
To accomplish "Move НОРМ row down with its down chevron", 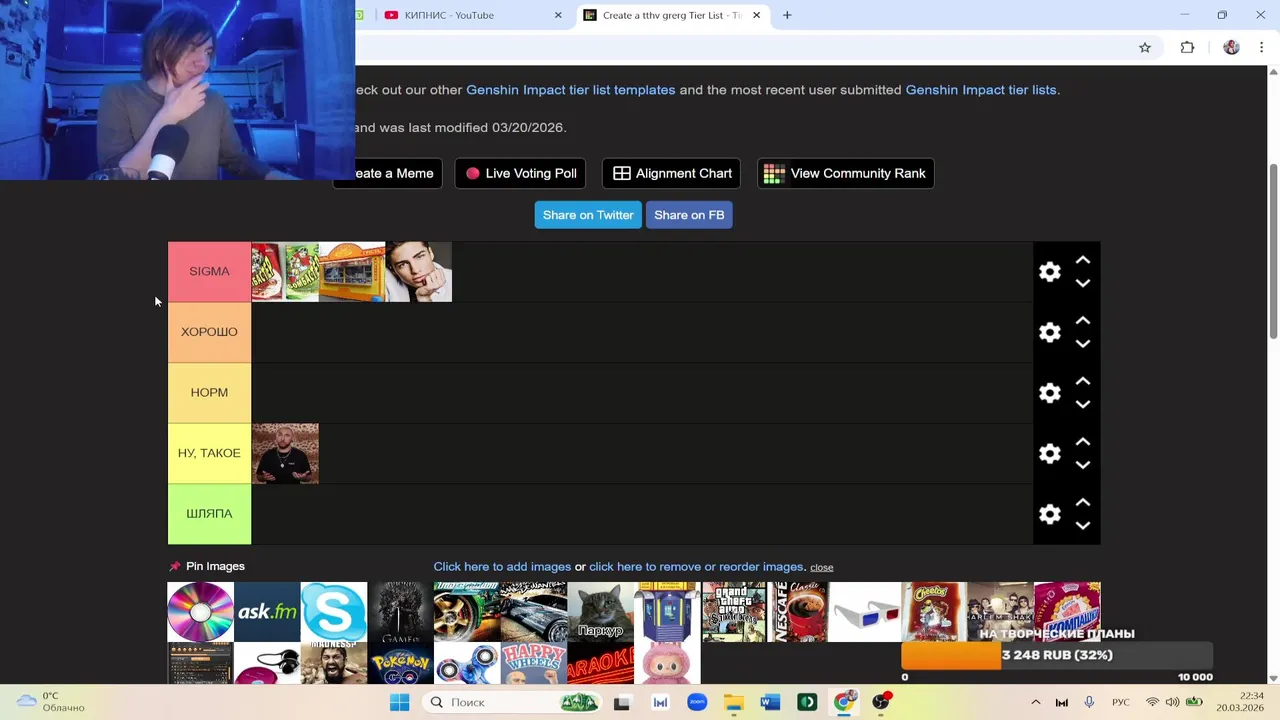I will pyautogui.click(x=1082, y=404).
